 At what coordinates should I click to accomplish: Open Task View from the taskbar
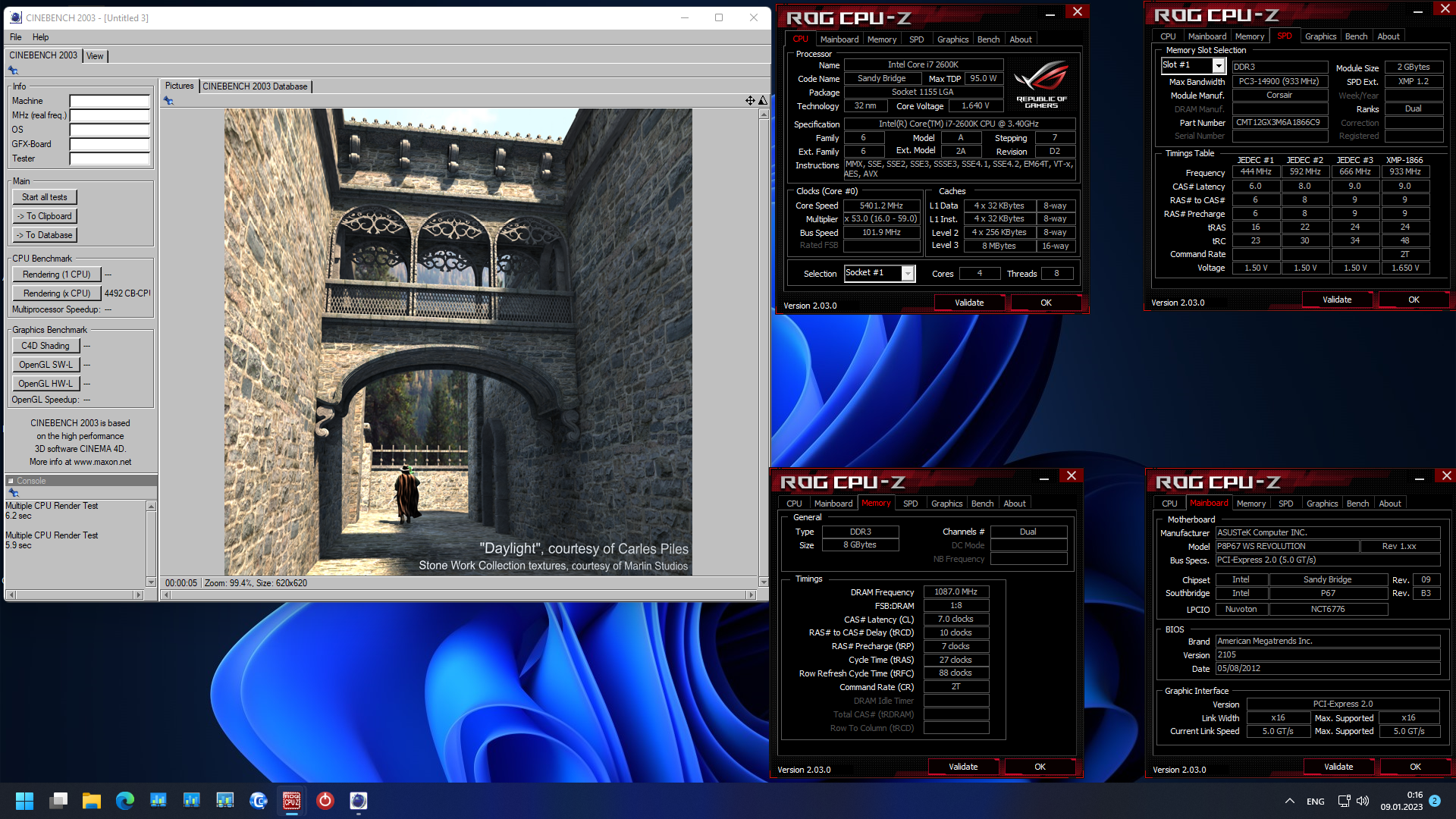(x=58, y=801)
